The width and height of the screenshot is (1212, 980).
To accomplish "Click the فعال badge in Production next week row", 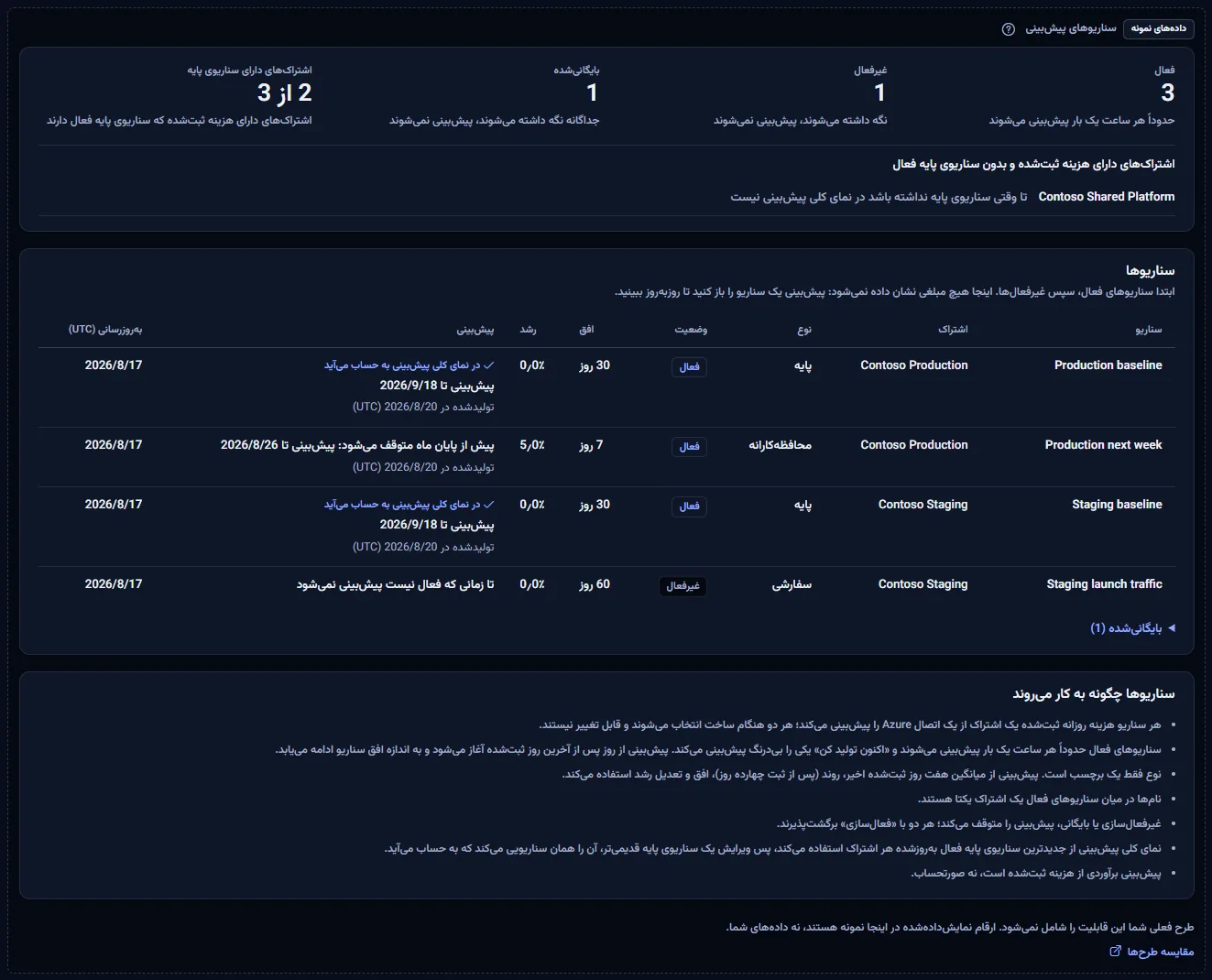I will (690, 447).
